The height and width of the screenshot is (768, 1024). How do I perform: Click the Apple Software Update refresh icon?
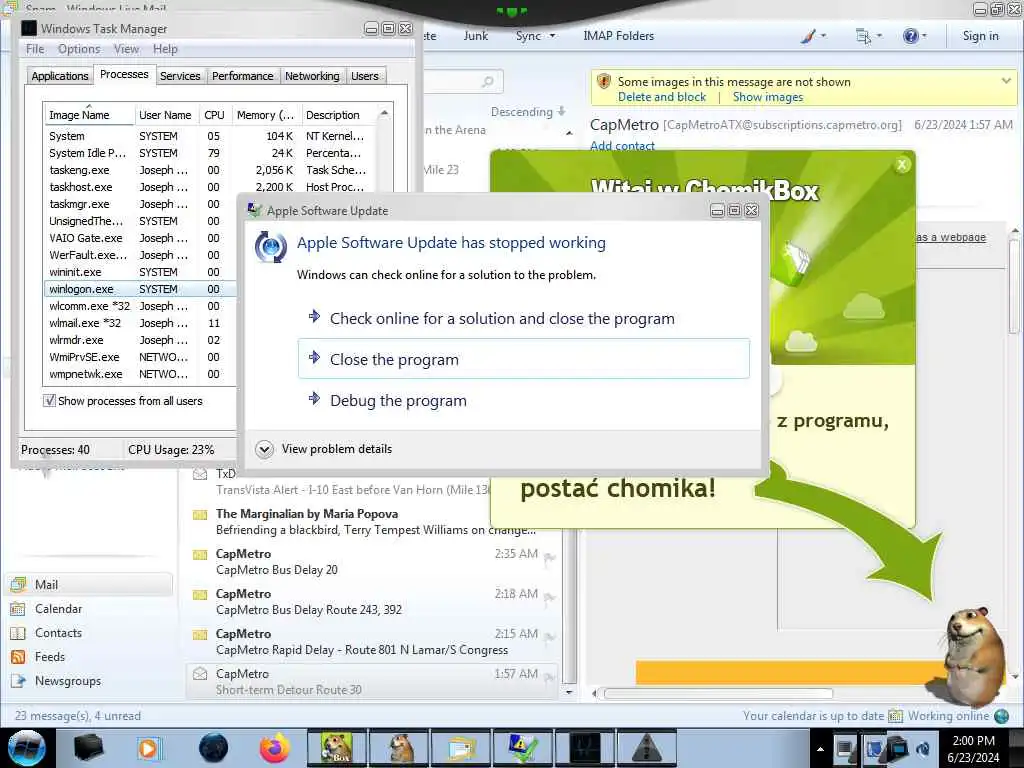(270, 248)
